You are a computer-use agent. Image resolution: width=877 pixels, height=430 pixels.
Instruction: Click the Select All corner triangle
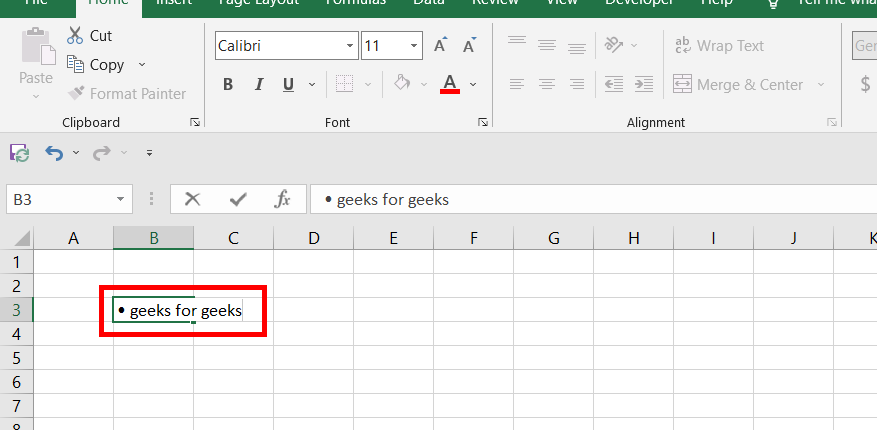21,239
